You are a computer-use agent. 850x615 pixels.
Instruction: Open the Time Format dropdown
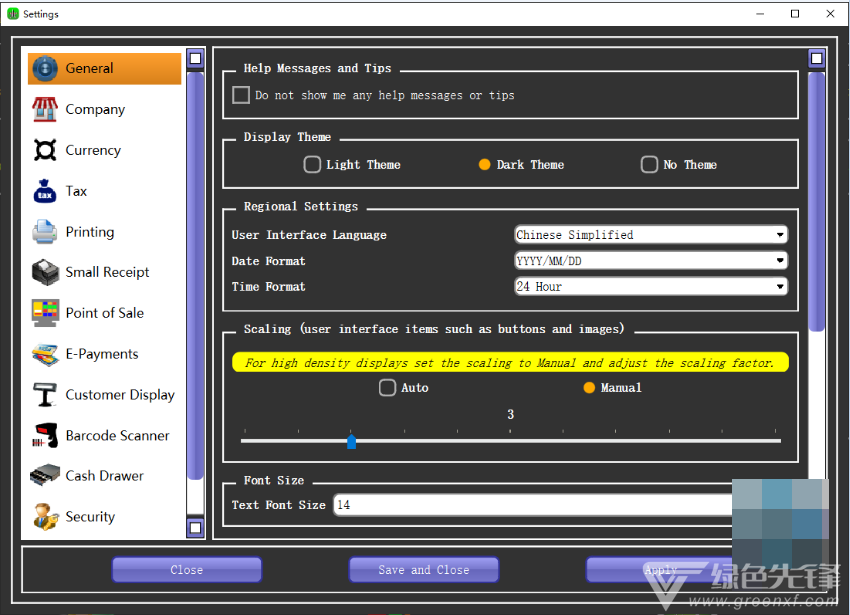pos(651,286)
